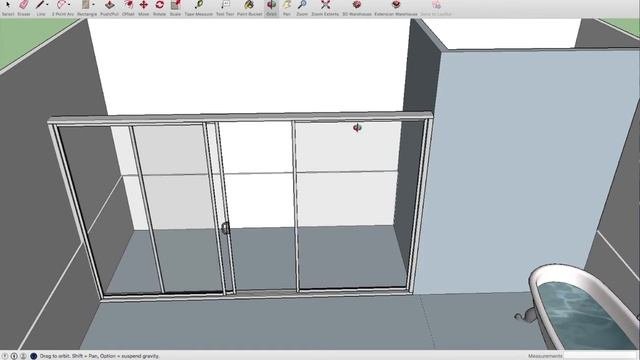
Task: Open the Extension Warehouse
Action: [396, 5]
